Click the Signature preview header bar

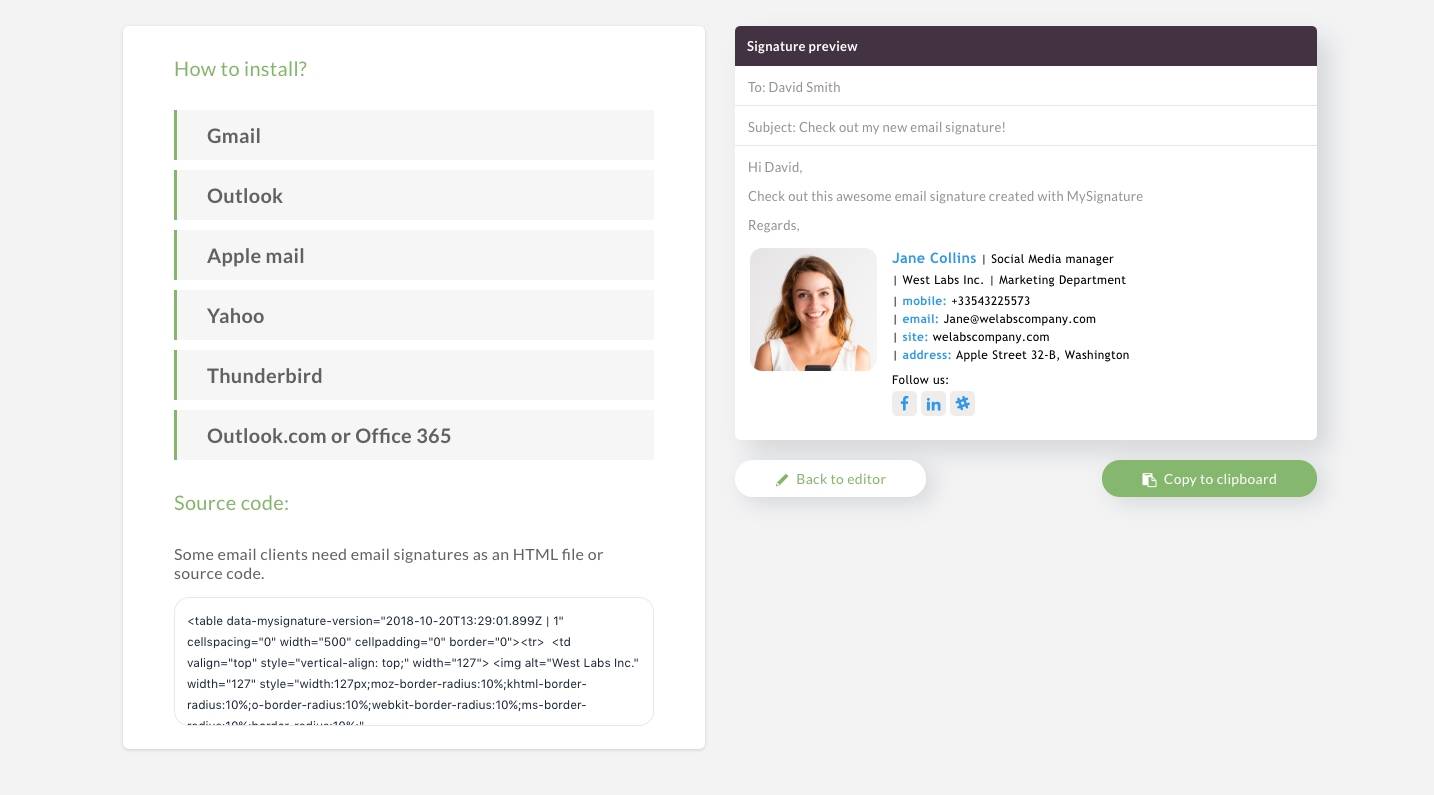tap(1025, 46)
